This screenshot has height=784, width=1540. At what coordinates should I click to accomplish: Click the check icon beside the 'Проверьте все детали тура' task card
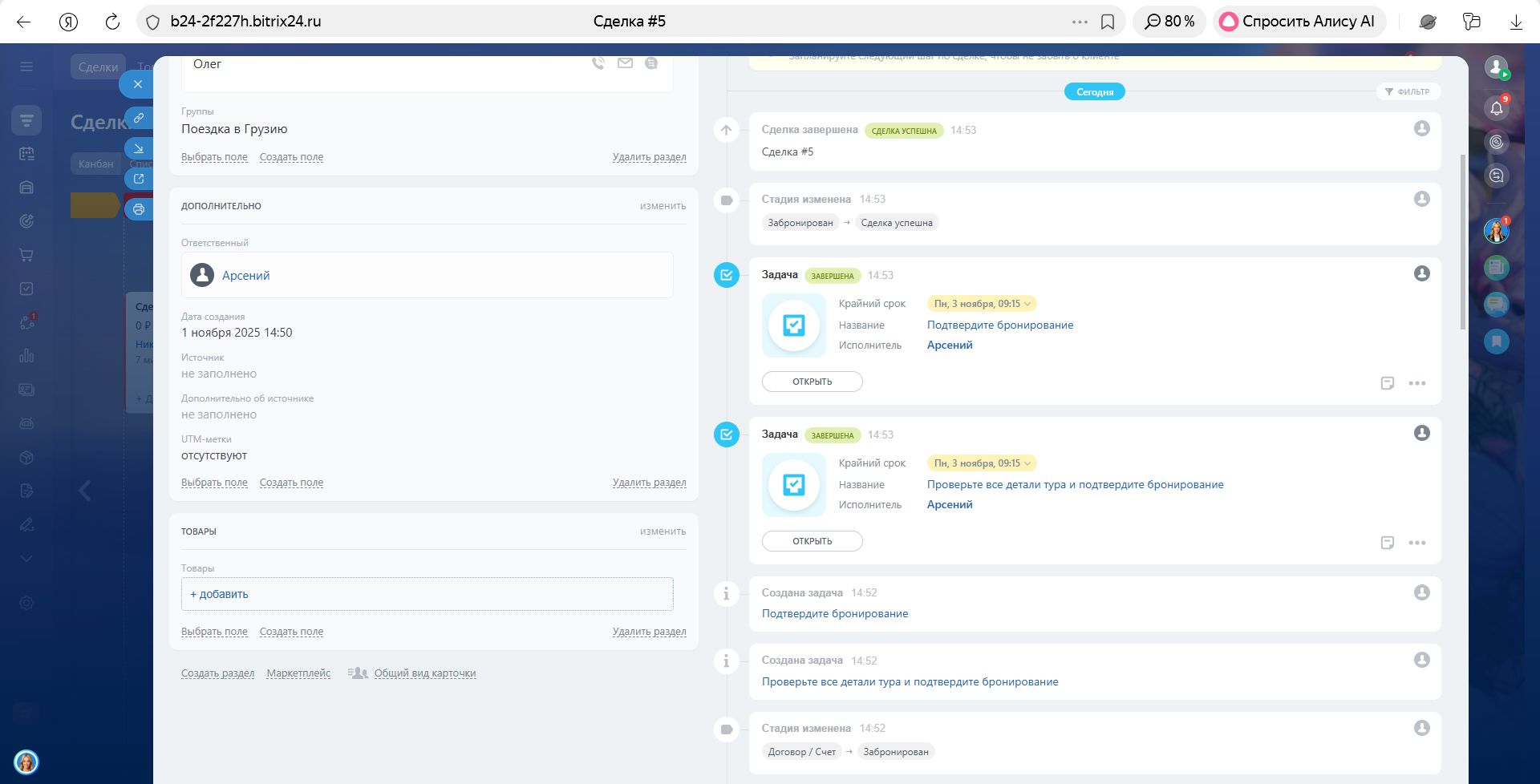[x=727, y=434]
